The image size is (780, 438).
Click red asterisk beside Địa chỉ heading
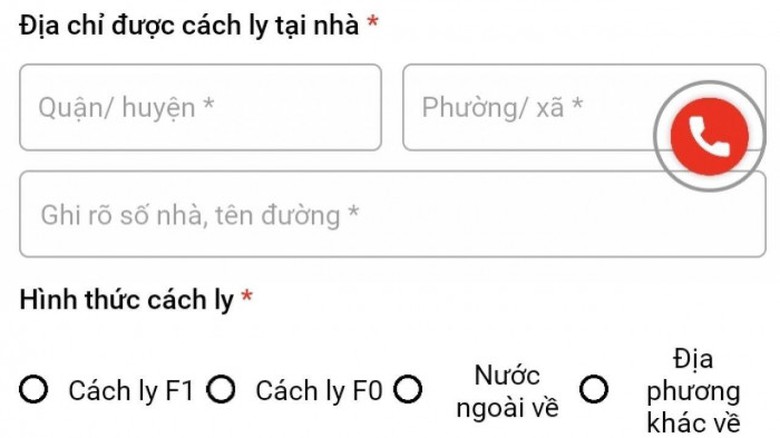(372, 25)
